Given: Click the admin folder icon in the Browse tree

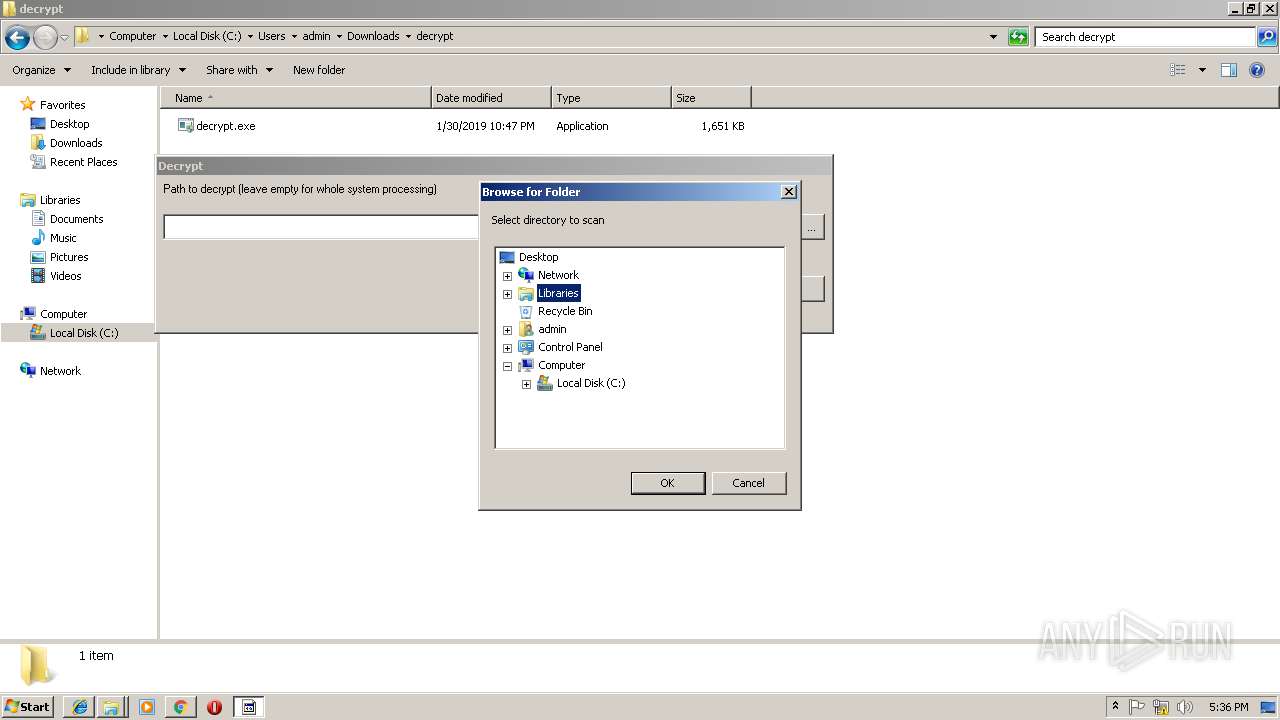Looking at the screenshot, I should coord(526,329).
